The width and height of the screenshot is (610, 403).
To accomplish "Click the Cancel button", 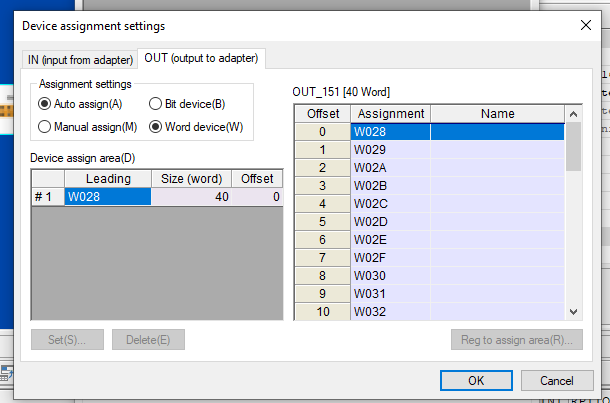I will pyautogui.click(x=557, y=380).
